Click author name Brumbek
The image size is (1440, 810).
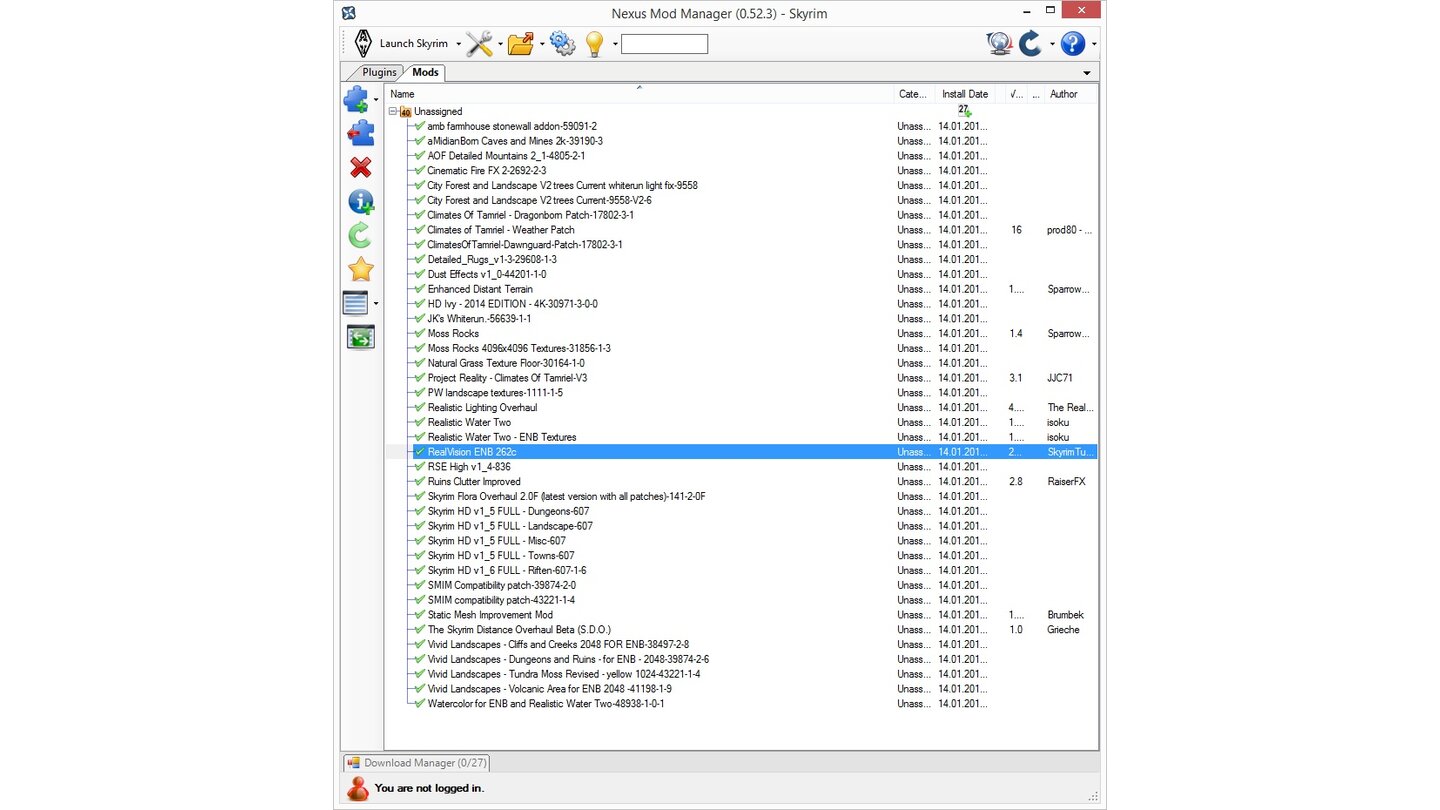pyautogui.click(x=1065, y=615)
